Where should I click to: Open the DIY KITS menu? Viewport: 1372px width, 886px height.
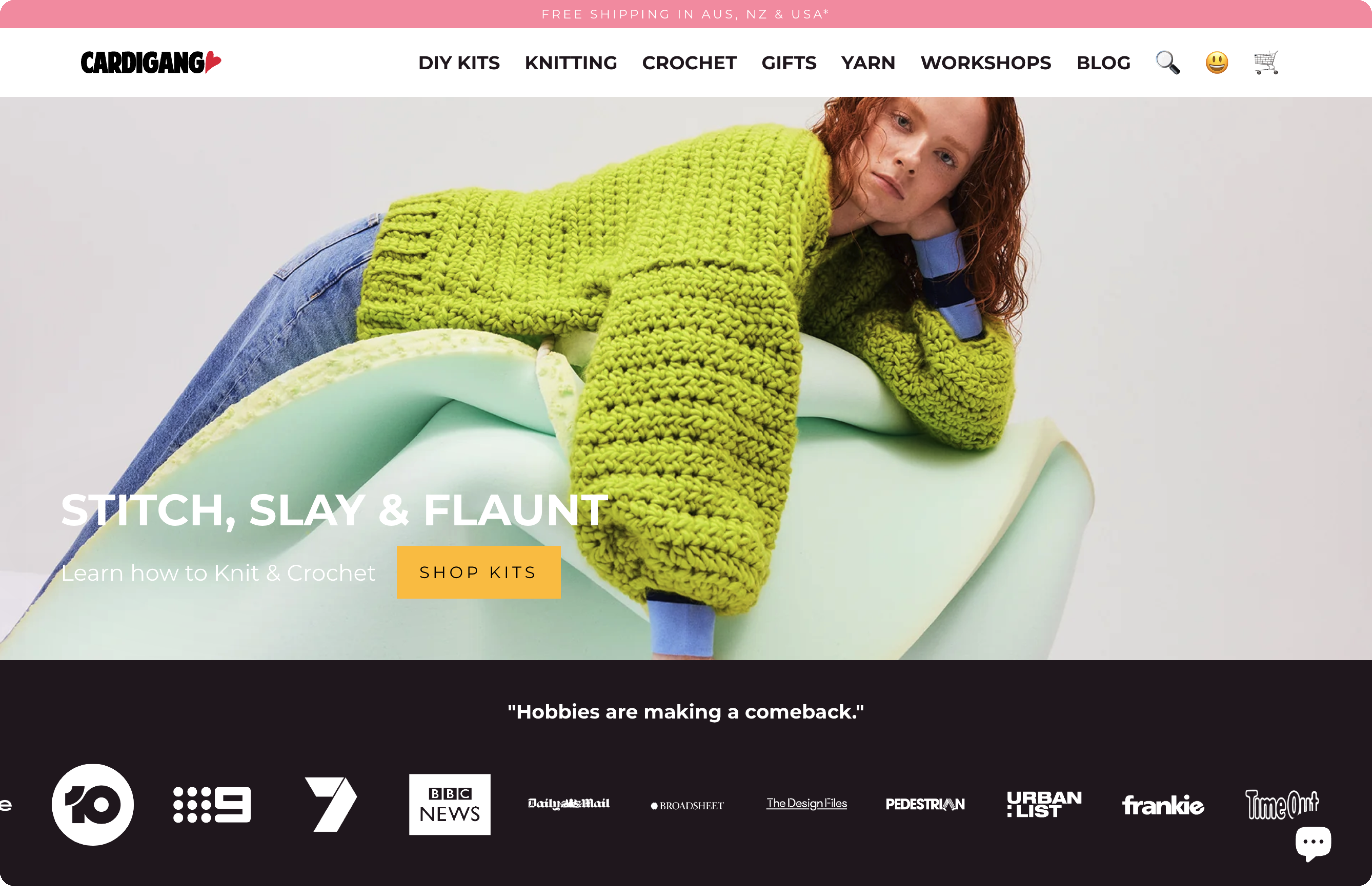pyautogui.click(x=459, y=63)
